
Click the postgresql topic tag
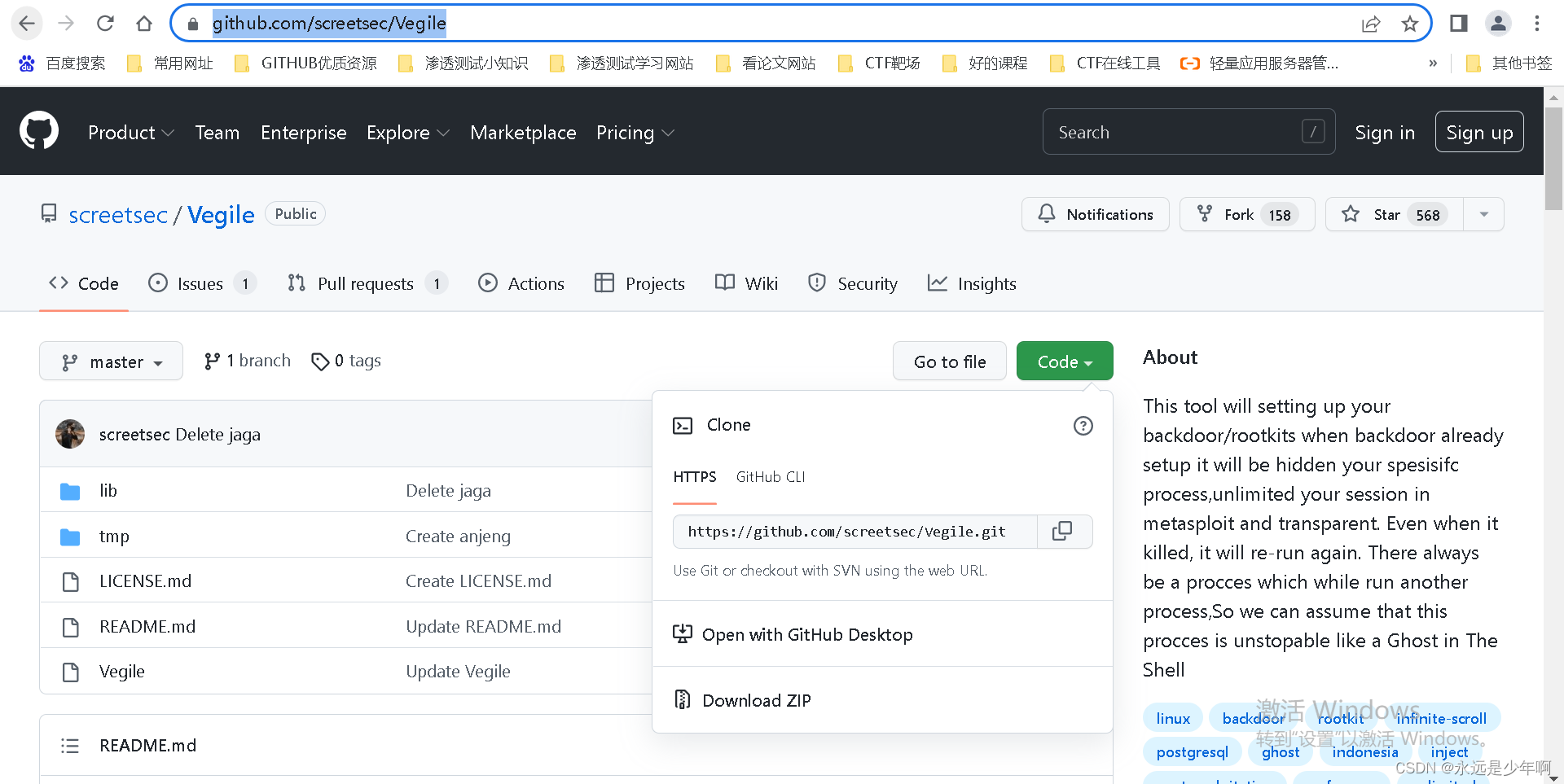(1192, 751)
